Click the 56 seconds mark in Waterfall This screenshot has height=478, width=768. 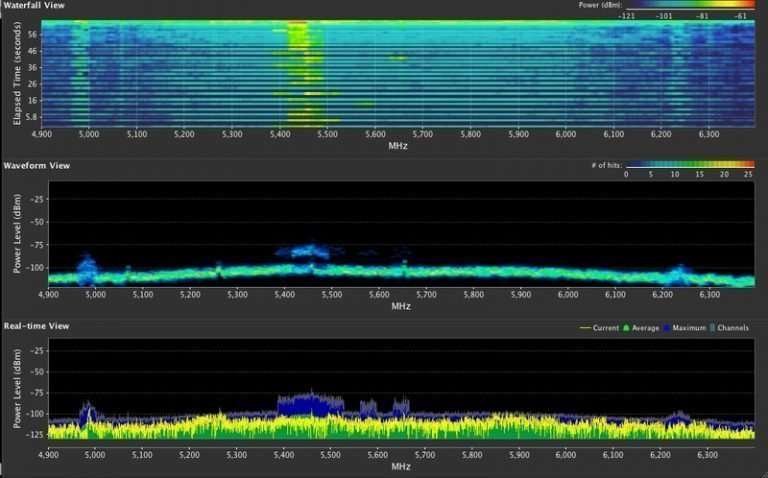(x=32, y=33)
